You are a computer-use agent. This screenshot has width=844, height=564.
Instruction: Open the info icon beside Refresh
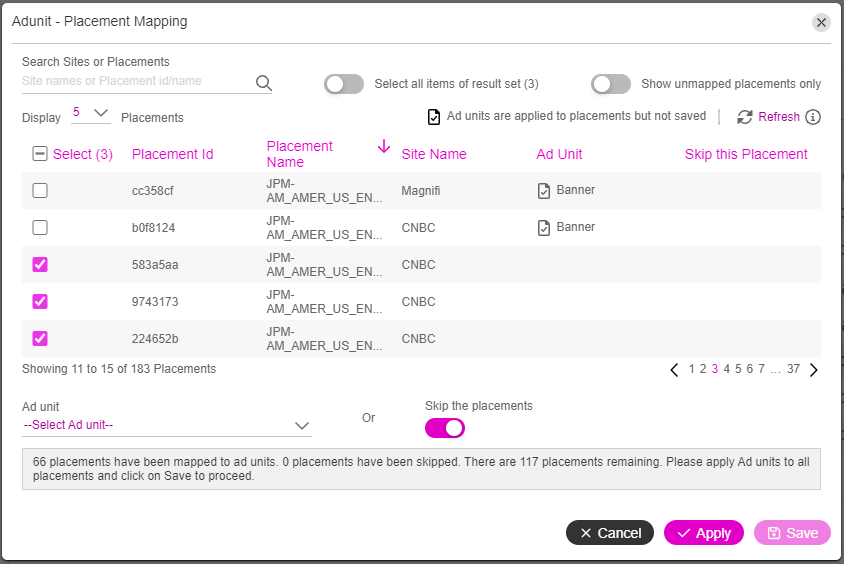coord(813,117)
